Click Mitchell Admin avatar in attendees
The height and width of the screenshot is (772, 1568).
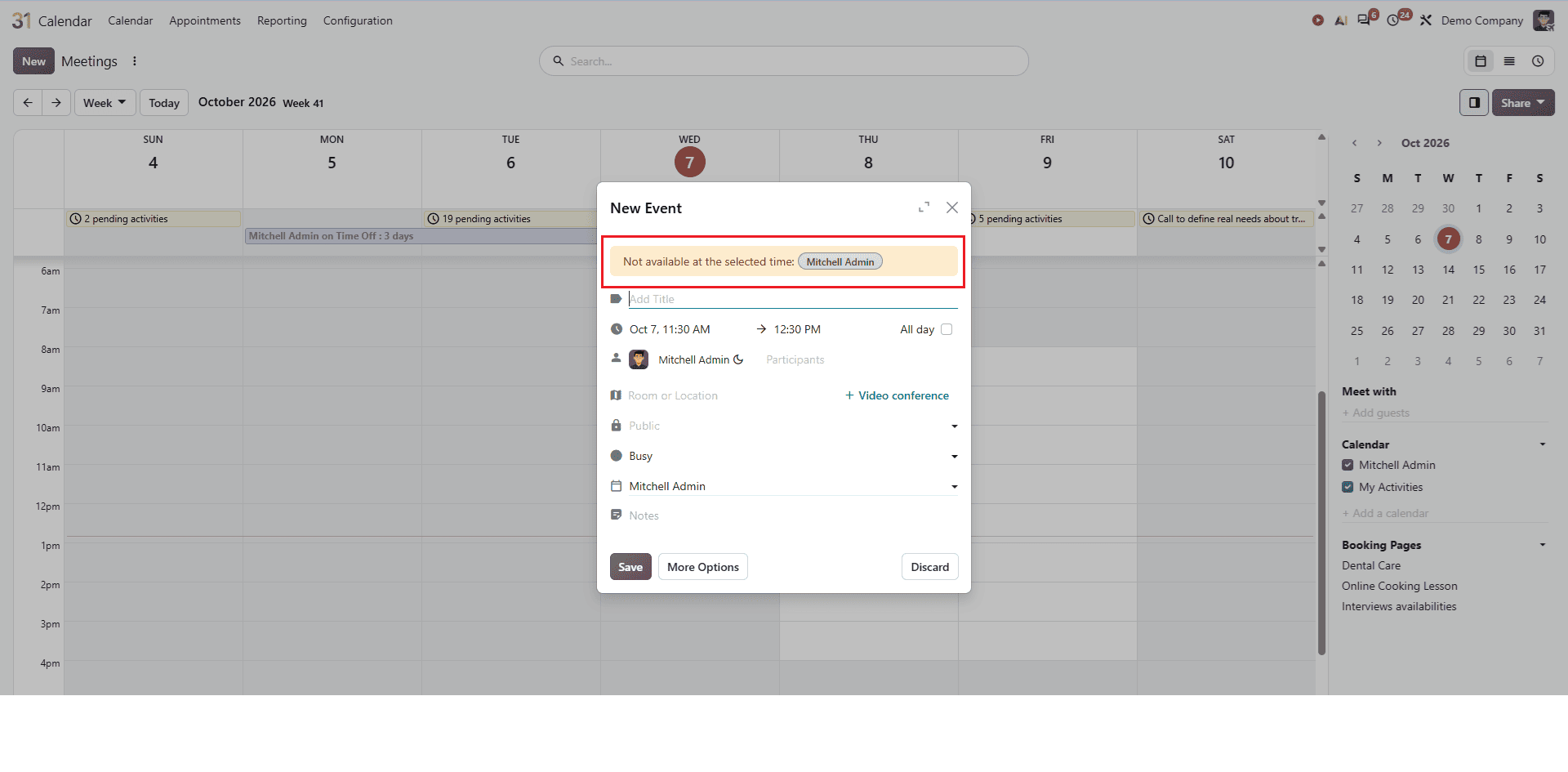(639, 359)
